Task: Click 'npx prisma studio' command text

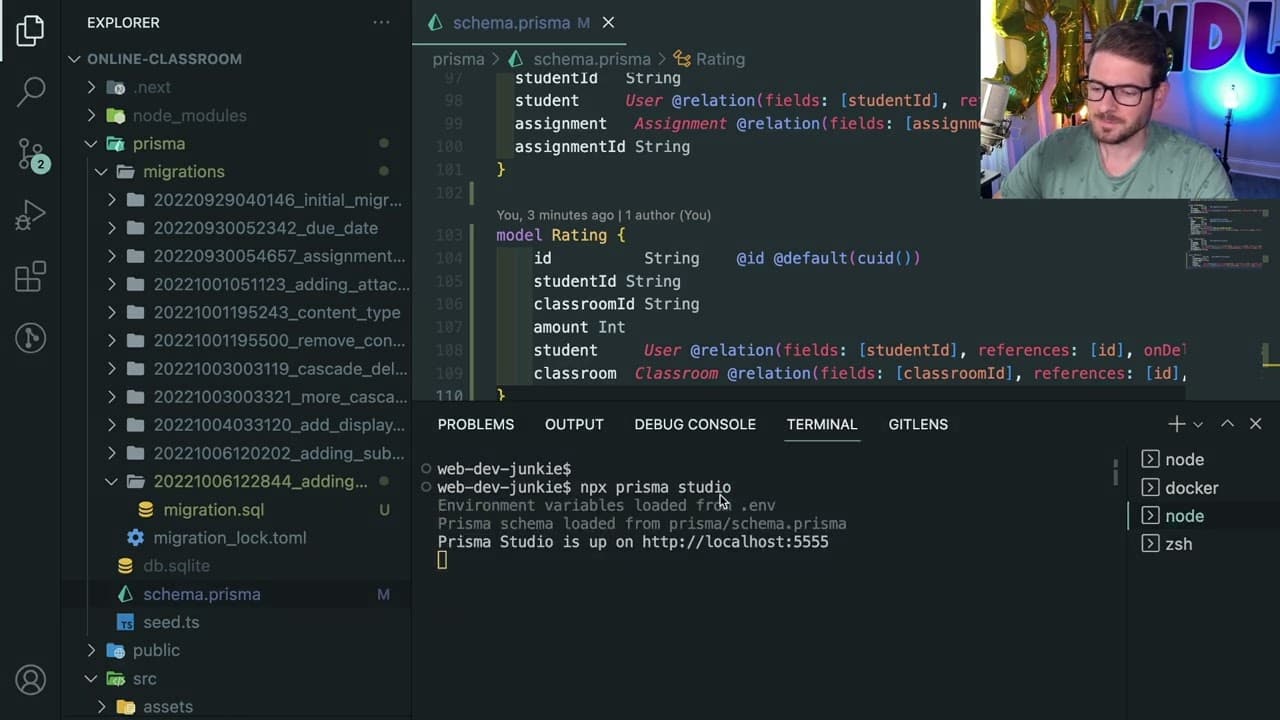Action: pos(655,487)
